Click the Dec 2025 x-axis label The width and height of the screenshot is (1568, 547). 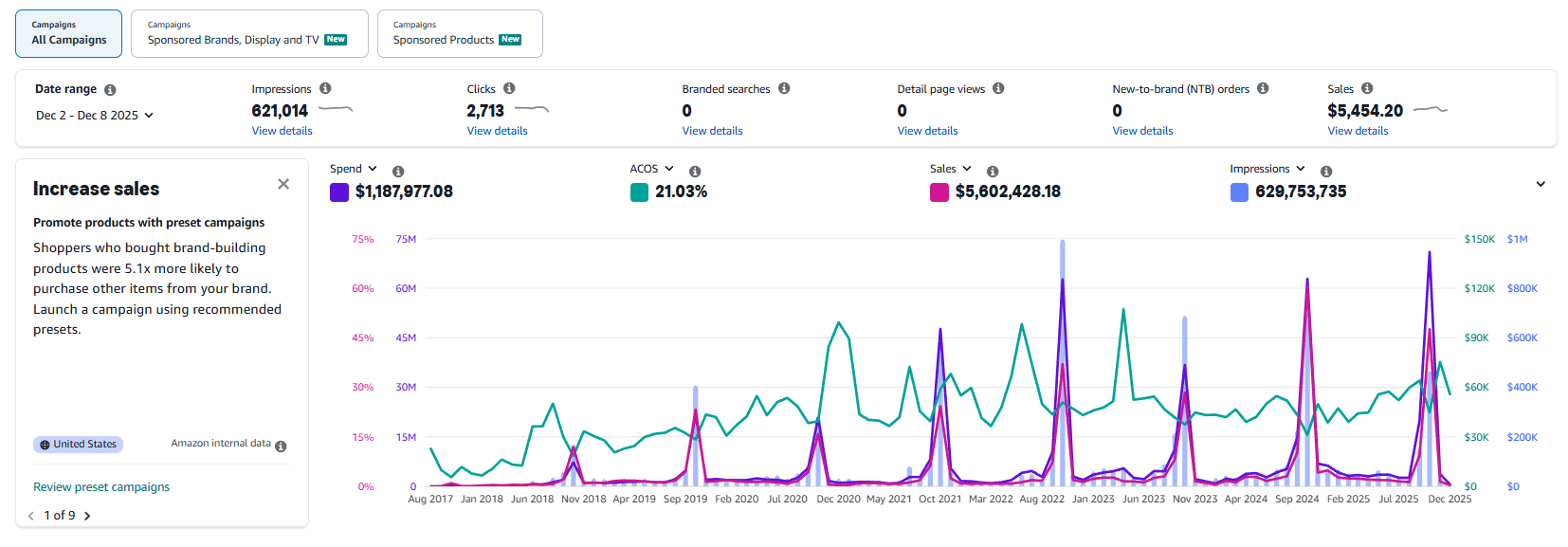(x=1449, y=499)
